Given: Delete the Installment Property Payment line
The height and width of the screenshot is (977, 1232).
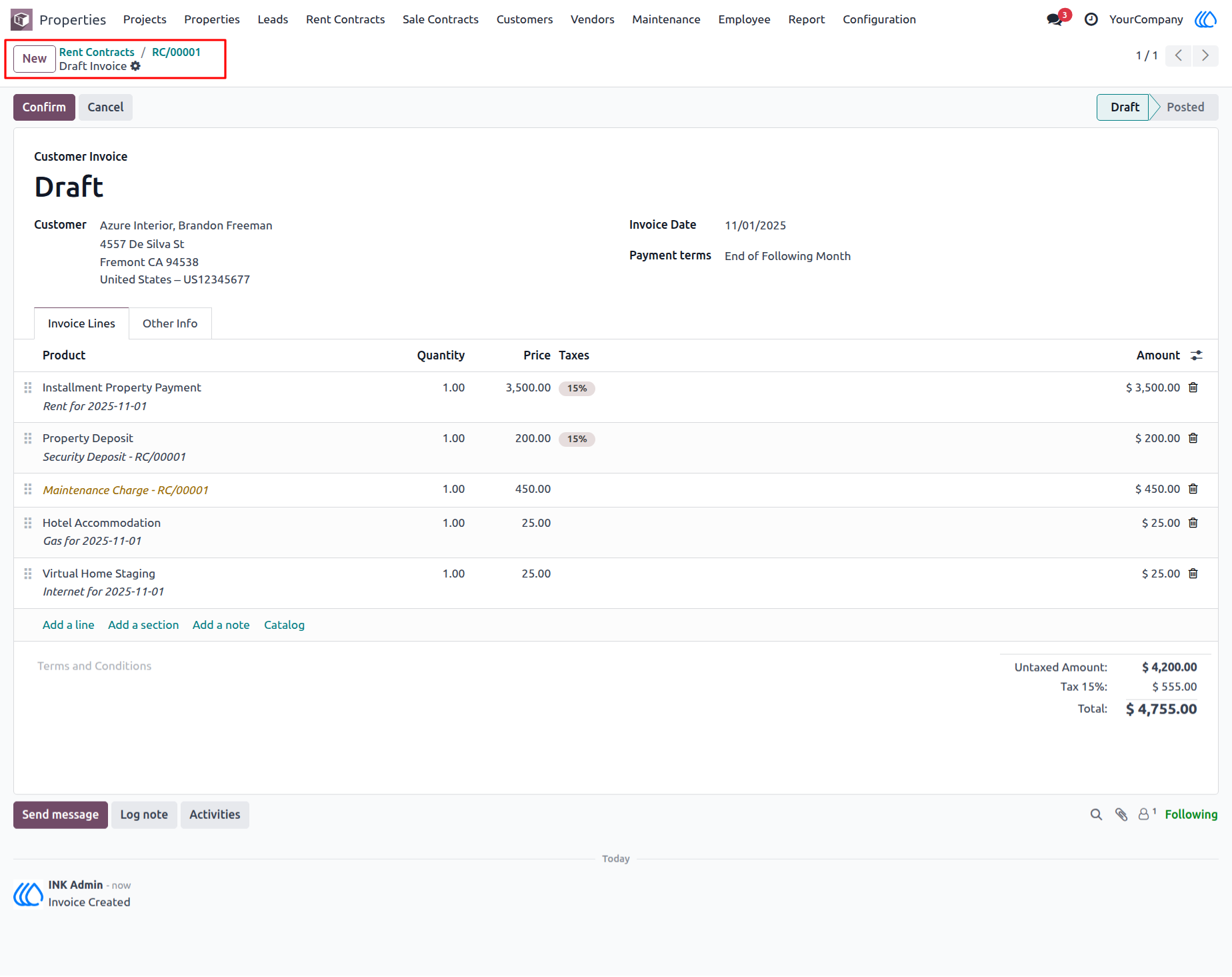Looking at the screenshot, I should pos(1193,387).
